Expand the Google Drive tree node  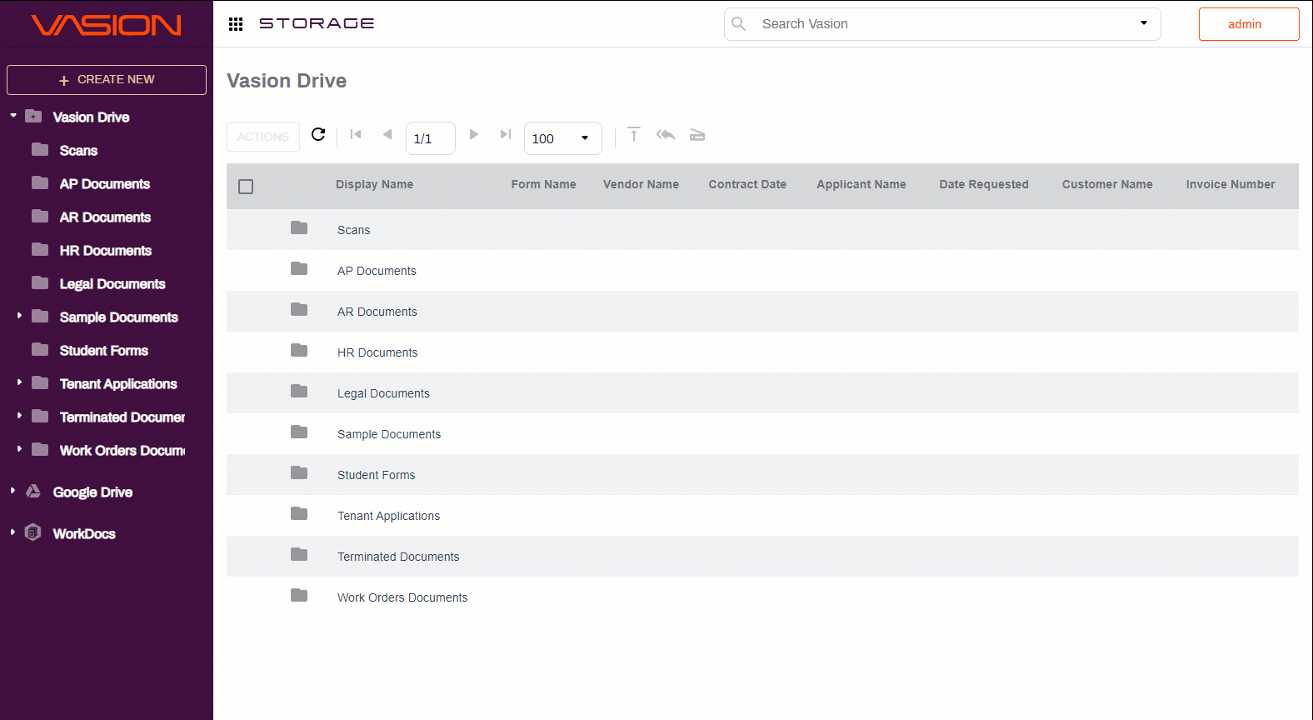13,491
